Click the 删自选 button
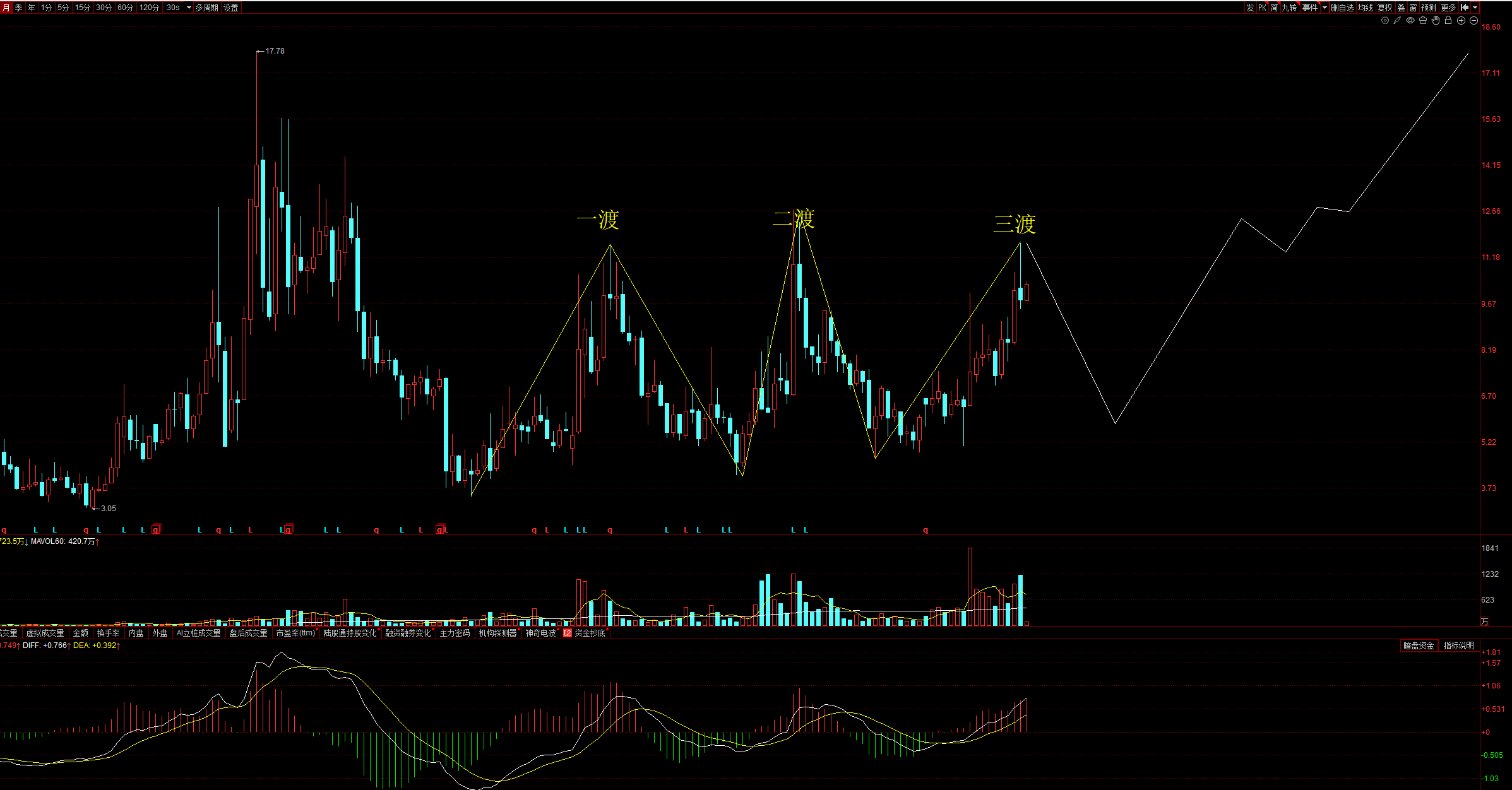Viewport: 1512px width, 790px height. [x=1342, y=8]
